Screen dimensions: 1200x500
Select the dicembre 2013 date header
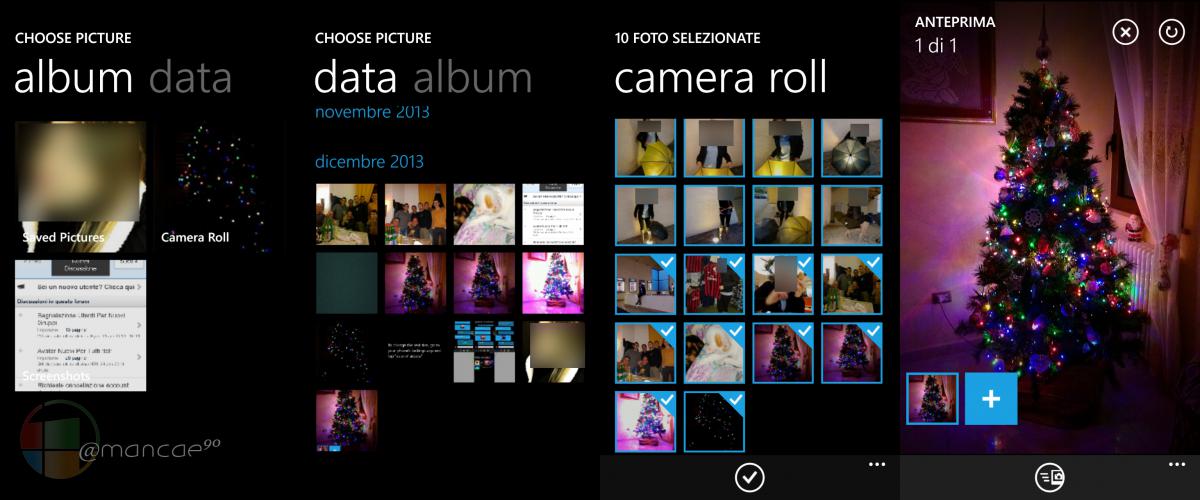pyautogui.click(x=369, y=161)
